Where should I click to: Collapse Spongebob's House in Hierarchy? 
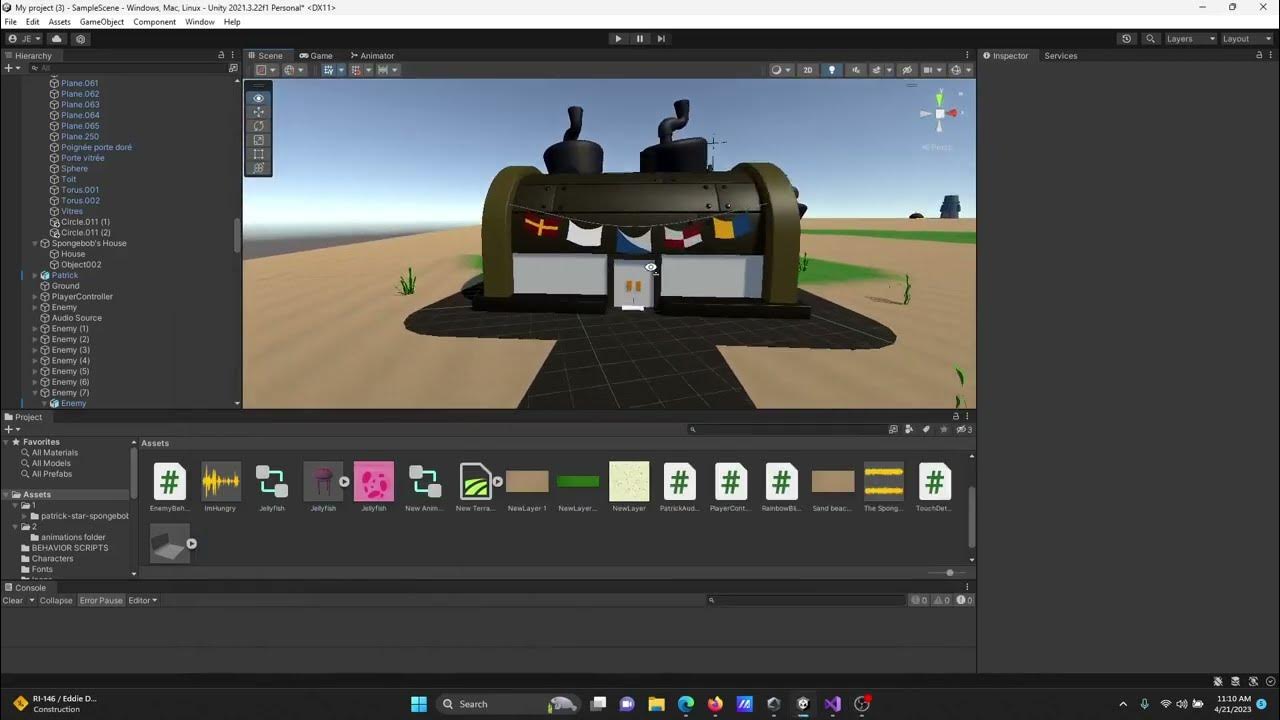point(35,243)
